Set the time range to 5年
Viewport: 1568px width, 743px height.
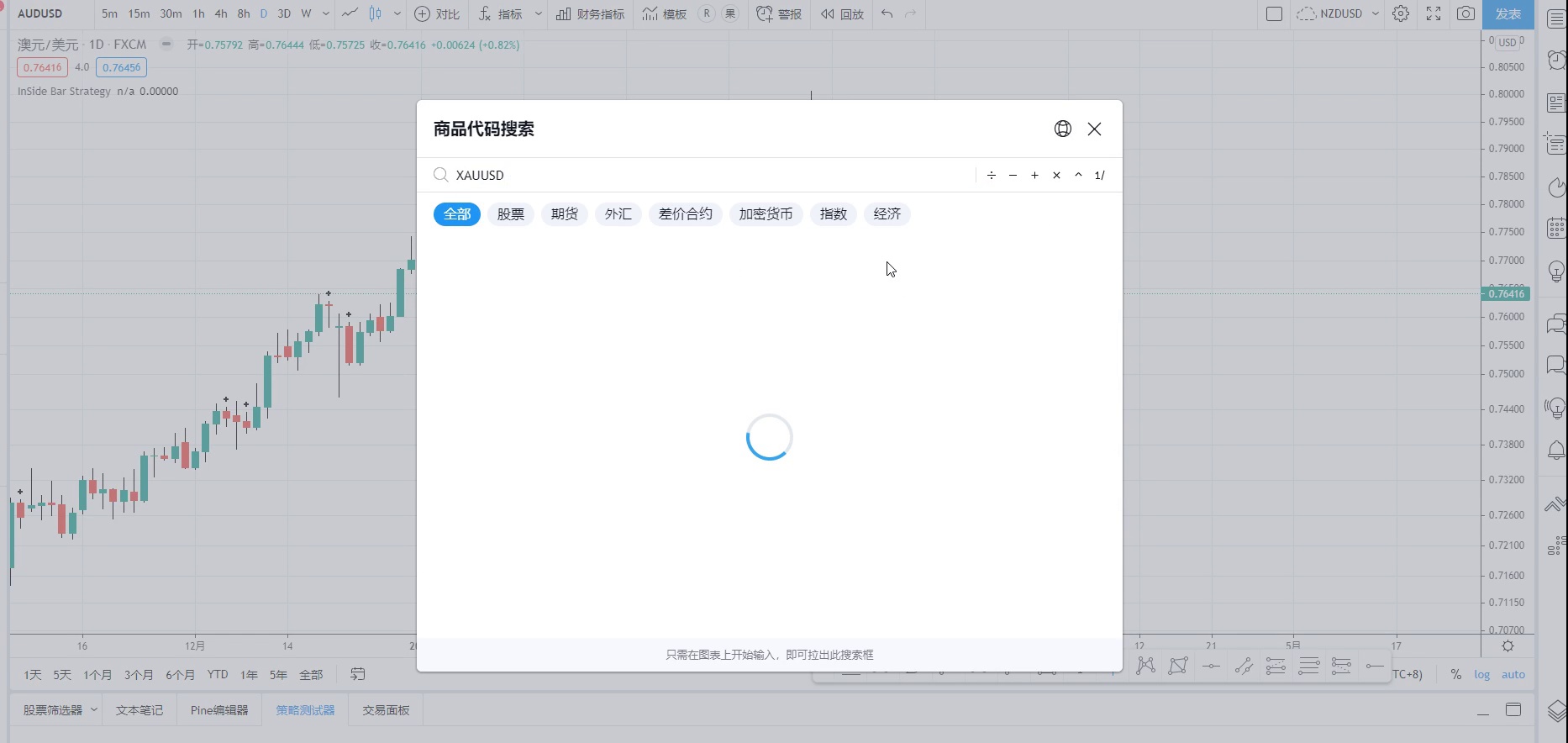(278, 674)
